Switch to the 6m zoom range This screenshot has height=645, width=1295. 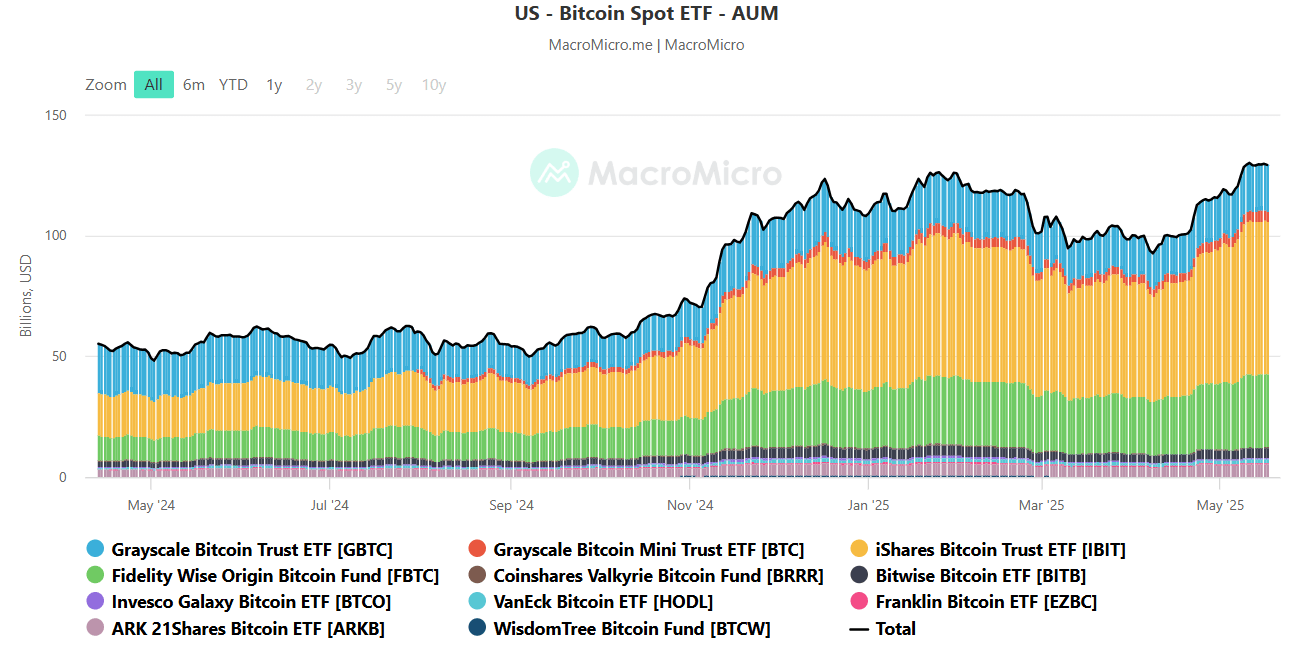coord(193,85)
